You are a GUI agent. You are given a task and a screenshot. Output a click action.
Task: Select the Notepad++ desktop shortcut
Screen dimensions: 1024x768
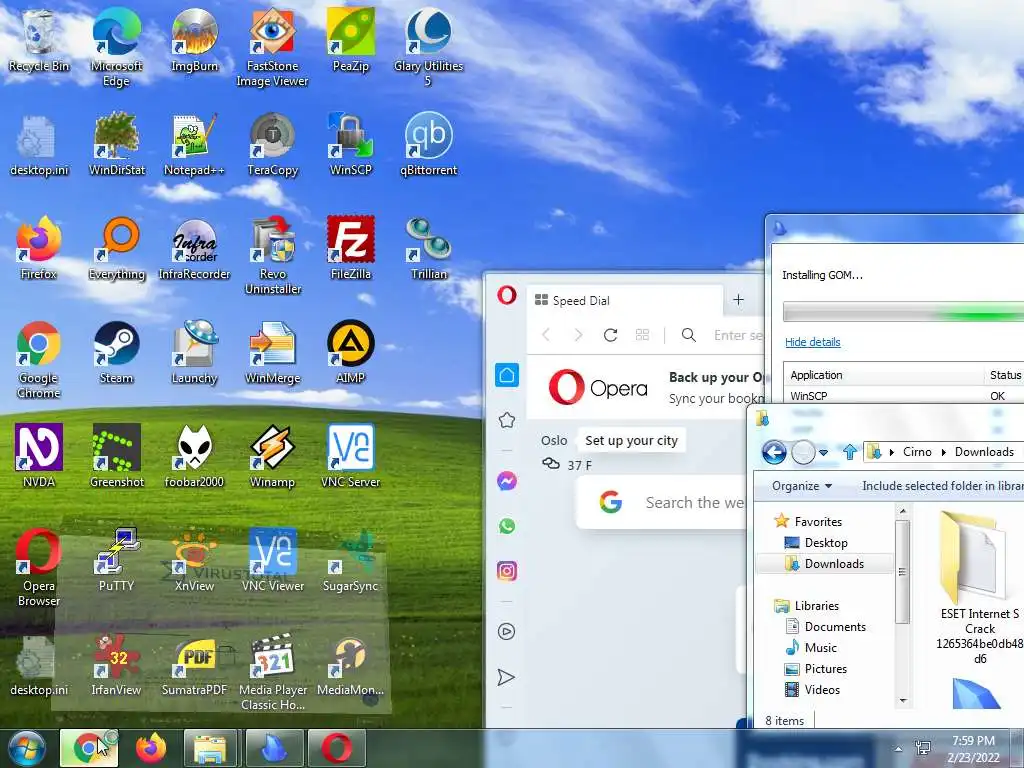pyautogui.click(x=194, y=144)
